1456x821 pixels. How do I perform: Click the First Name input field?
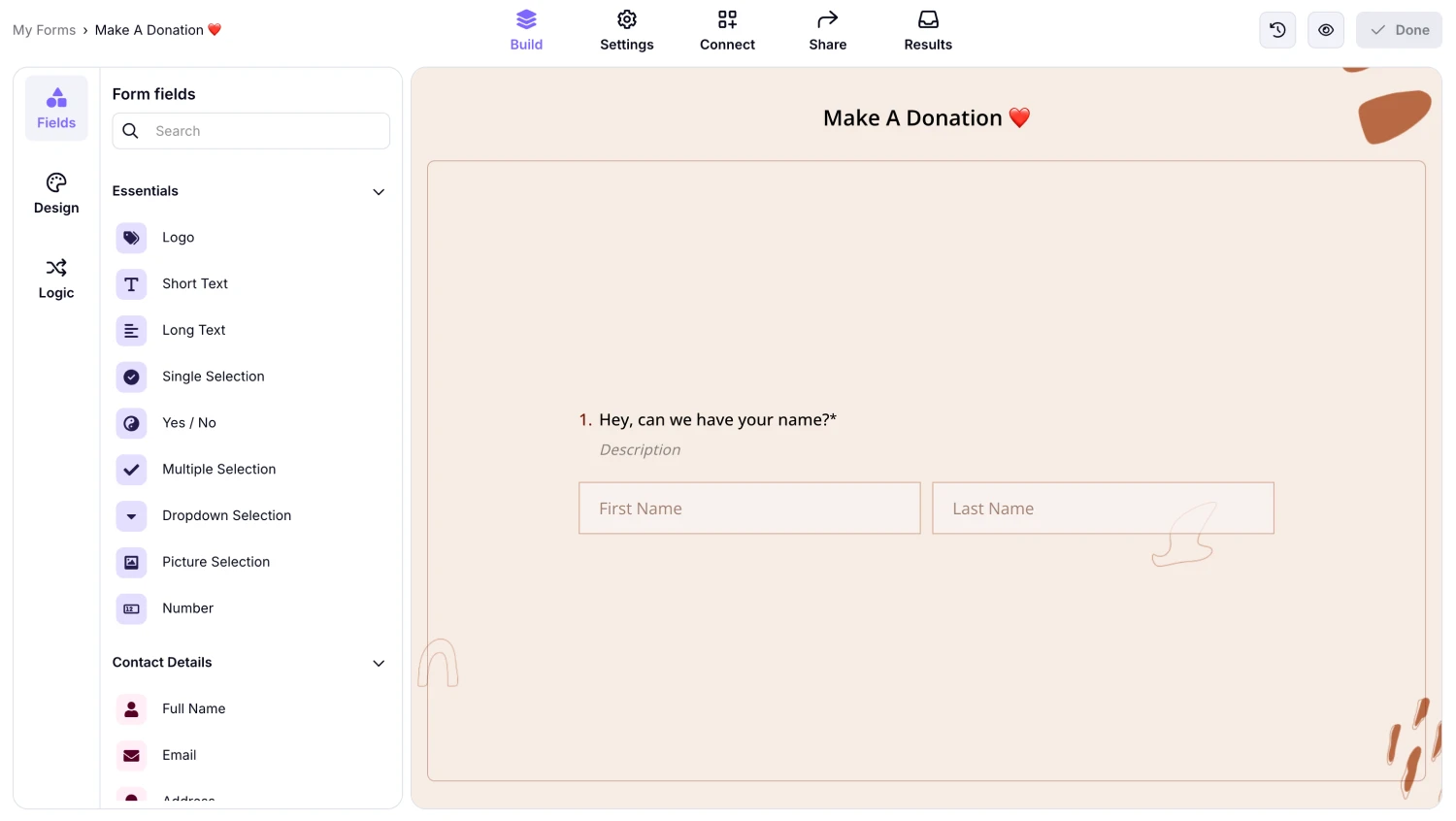[748, 508]
